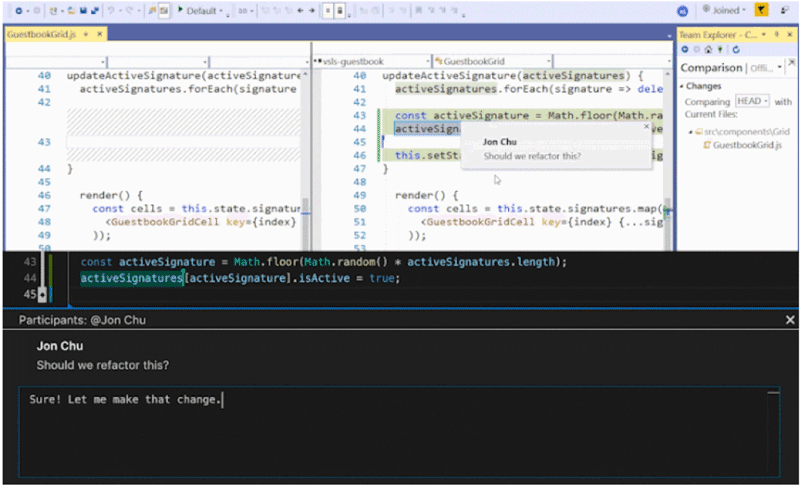Click Team Explorer Refresh icon
Image resolution: width=800 pixels, height=485 pixels.
click(736, 49)
